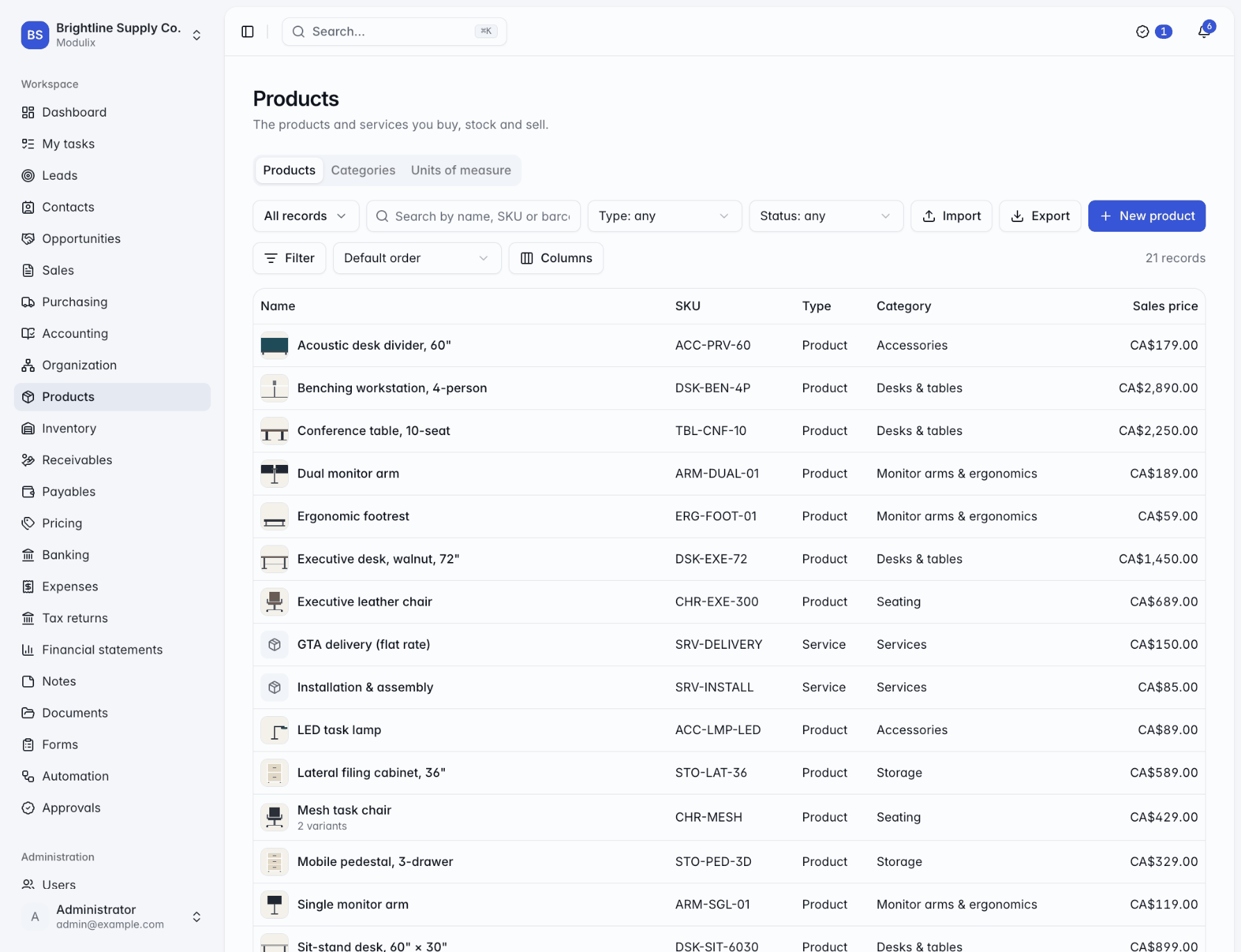
Task: Click the Export button
Action: click(1040, 216)
